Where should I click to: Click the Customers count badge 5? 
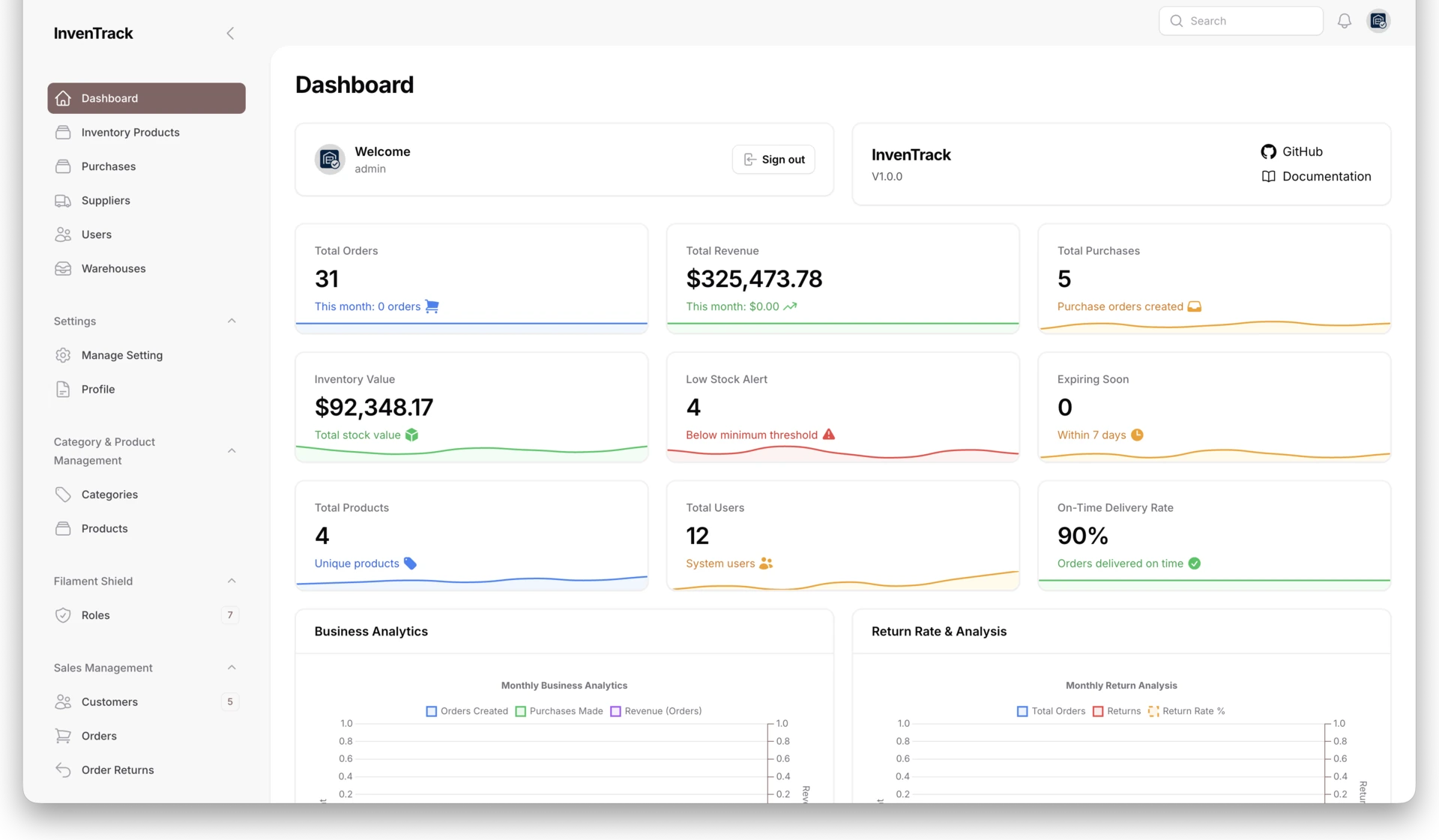point(230,702)
